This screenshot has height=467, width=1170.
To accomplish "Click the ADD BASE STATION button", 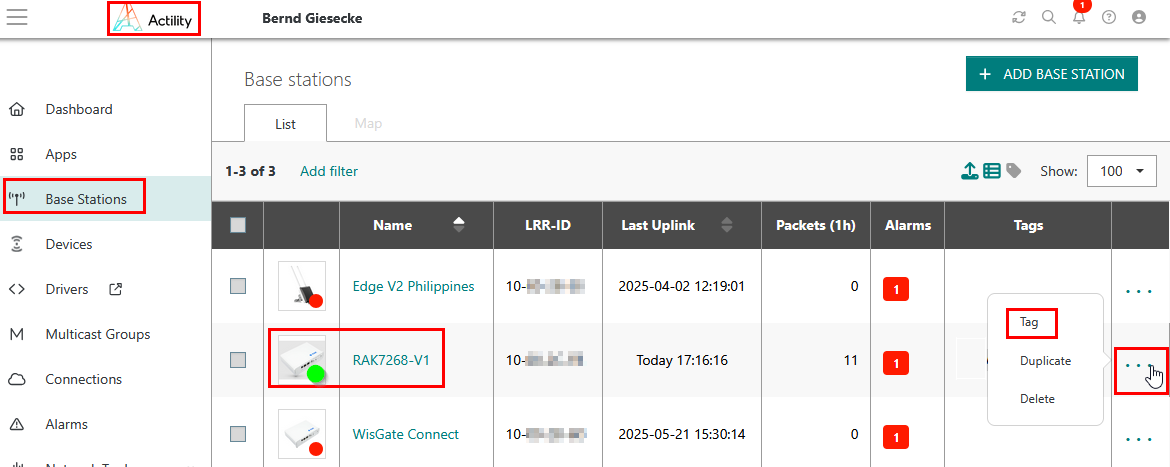I will 1051,74.
